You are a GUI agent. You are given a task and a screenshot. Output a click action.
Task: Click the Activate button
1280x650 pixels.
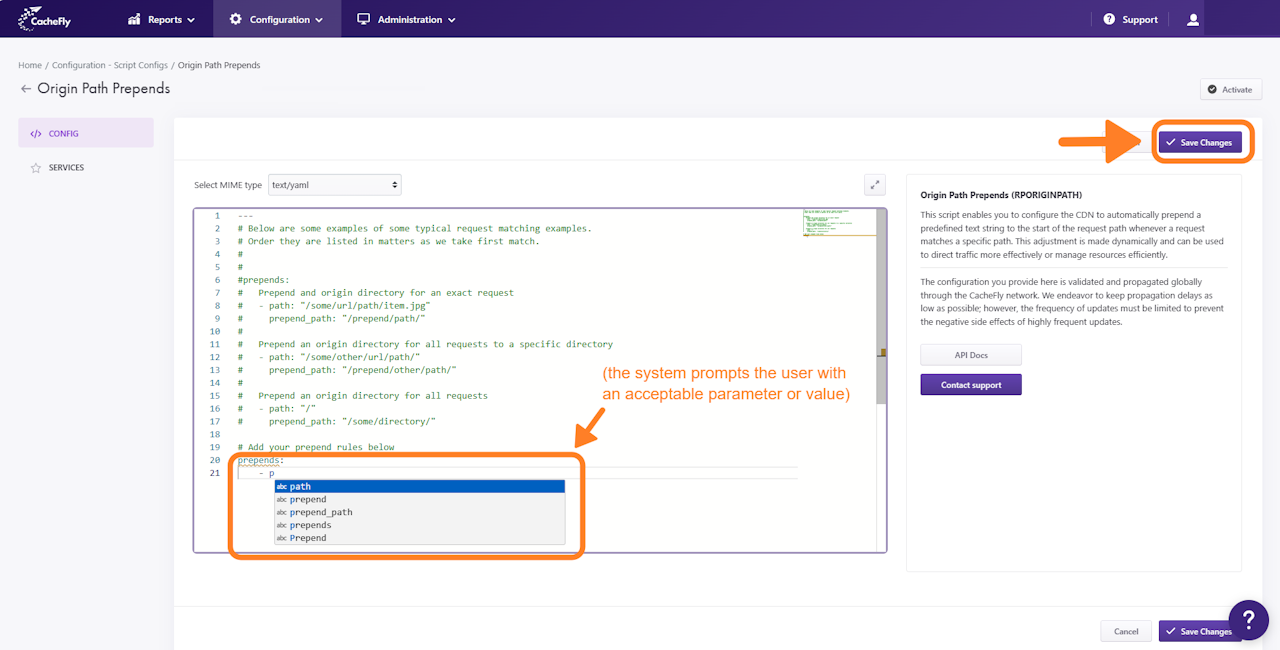coord(1230,90)
